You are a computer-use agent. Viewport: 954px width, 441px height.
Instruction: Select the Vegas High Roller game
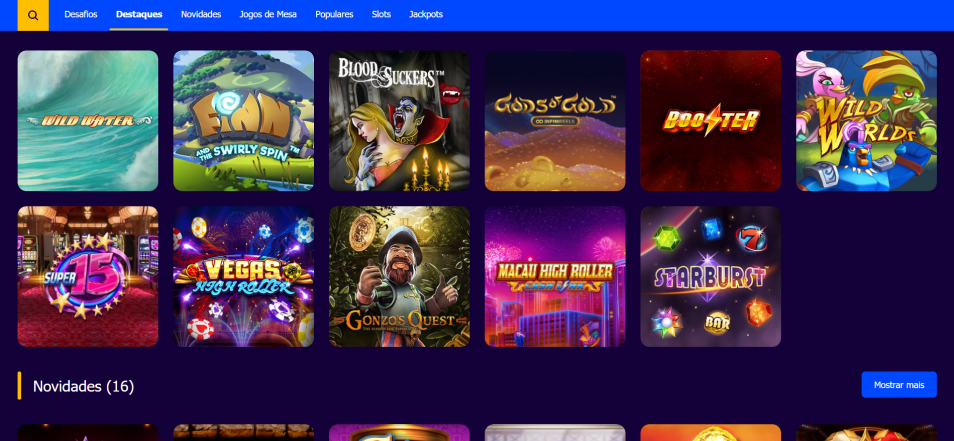243,276
